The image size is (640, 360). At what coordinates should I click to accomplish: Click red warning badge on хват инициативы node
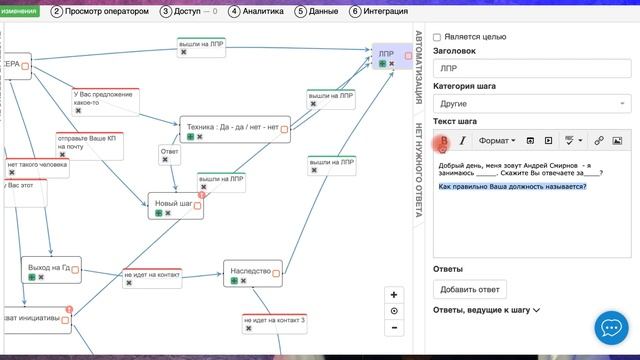[x=69, y=309]
